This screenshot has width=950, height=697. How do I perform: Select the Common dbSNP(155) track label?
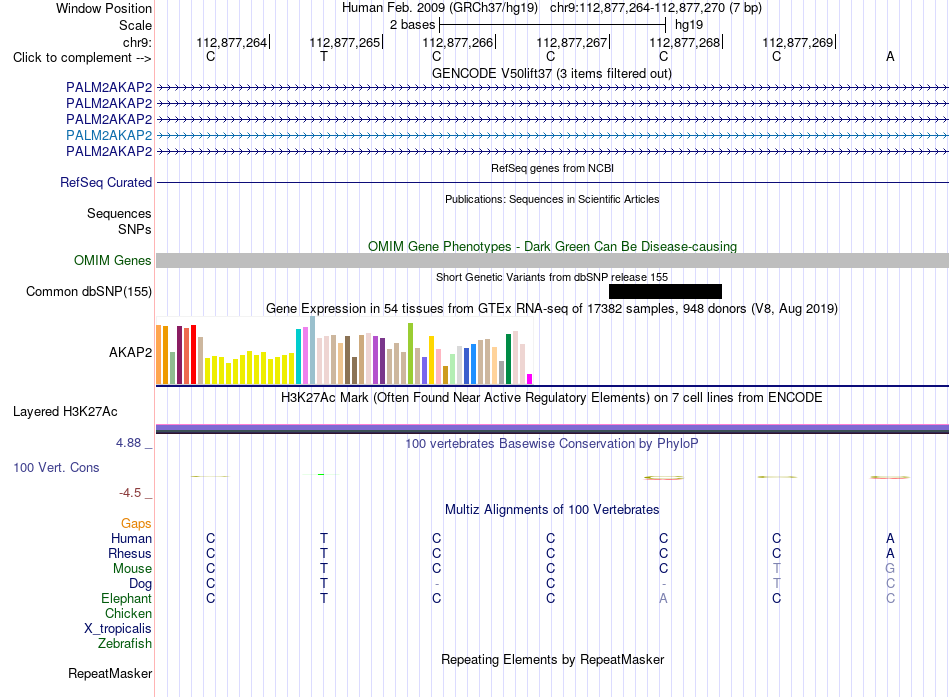click(89, 292)
